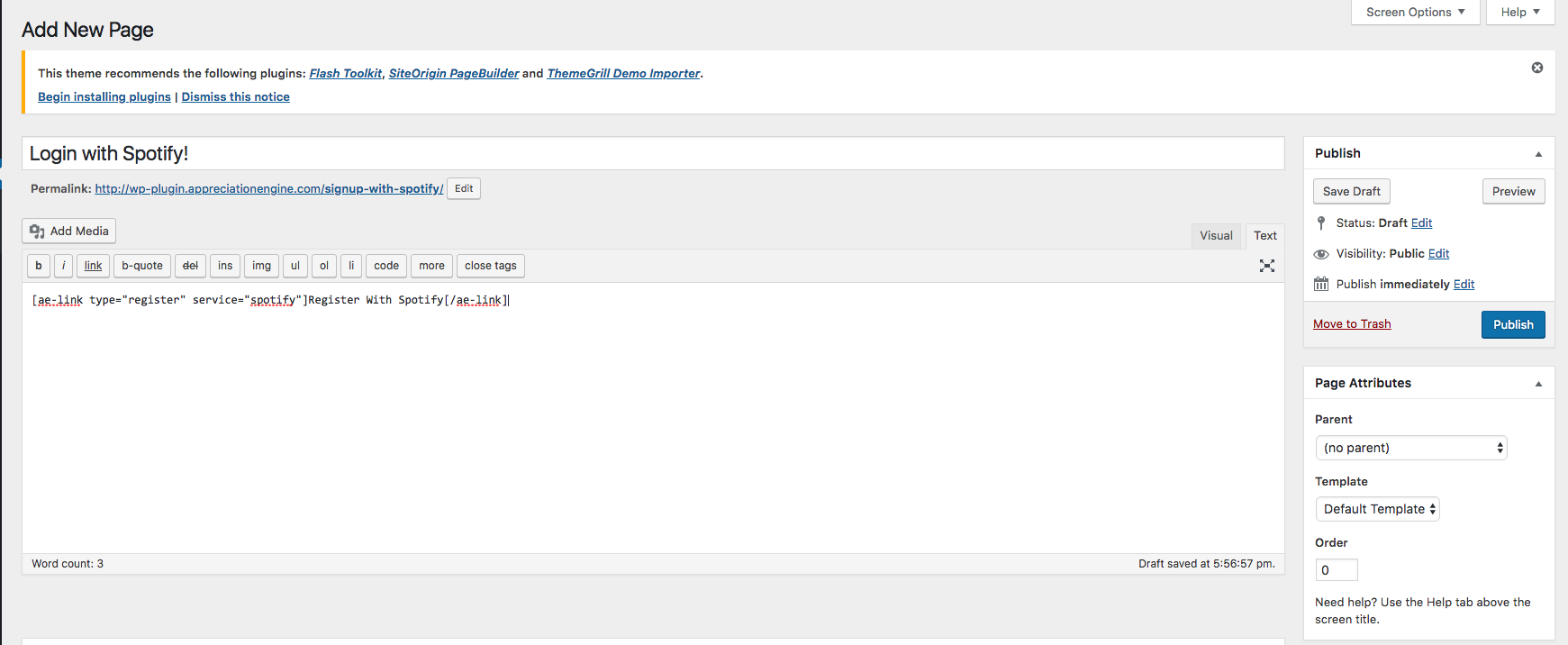
Task: Click Move to Trash link
Action: pos(1352,324)
